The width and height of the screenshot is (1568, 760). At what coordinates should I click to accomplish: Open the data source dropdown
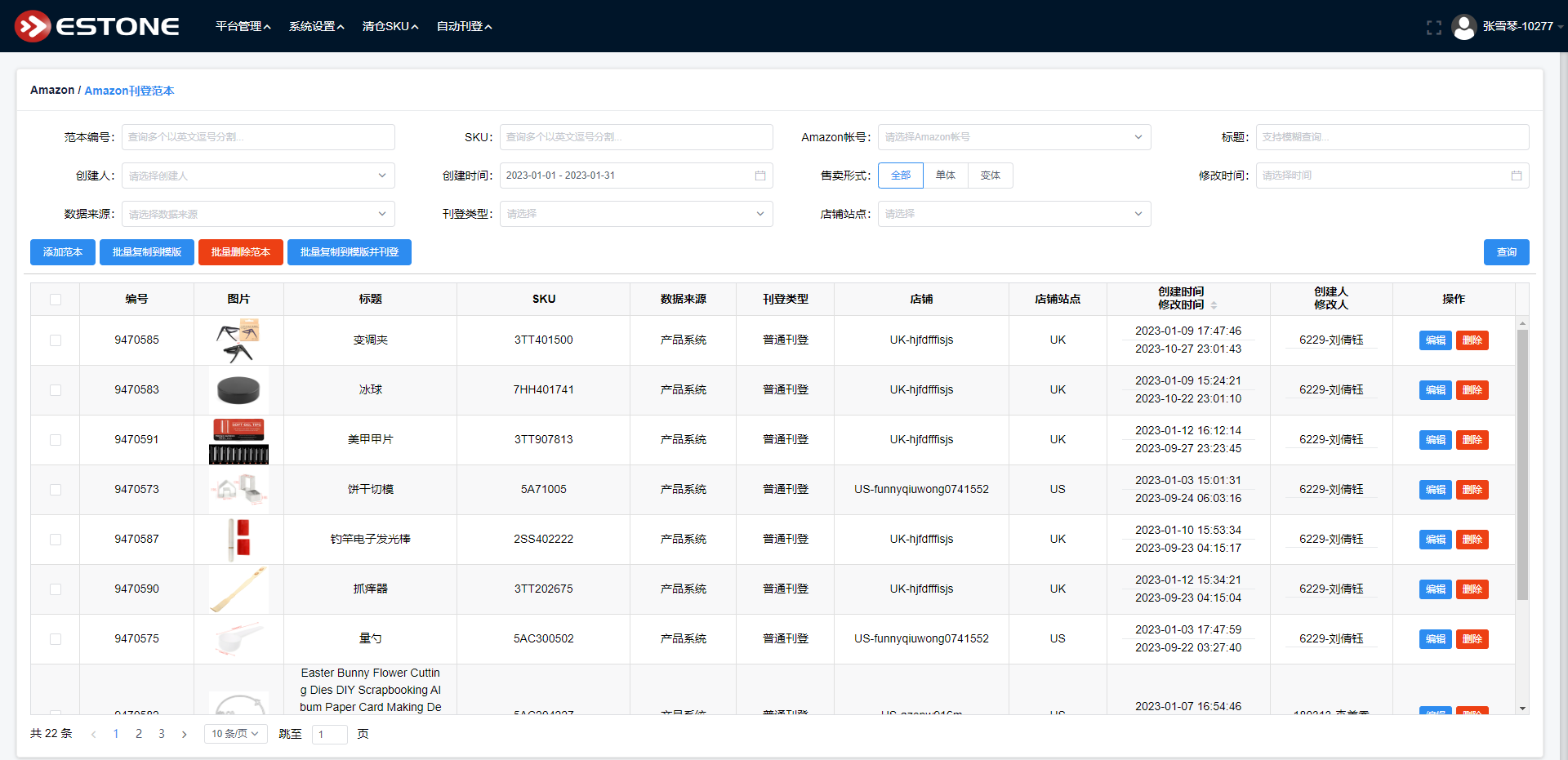[258, 214]
